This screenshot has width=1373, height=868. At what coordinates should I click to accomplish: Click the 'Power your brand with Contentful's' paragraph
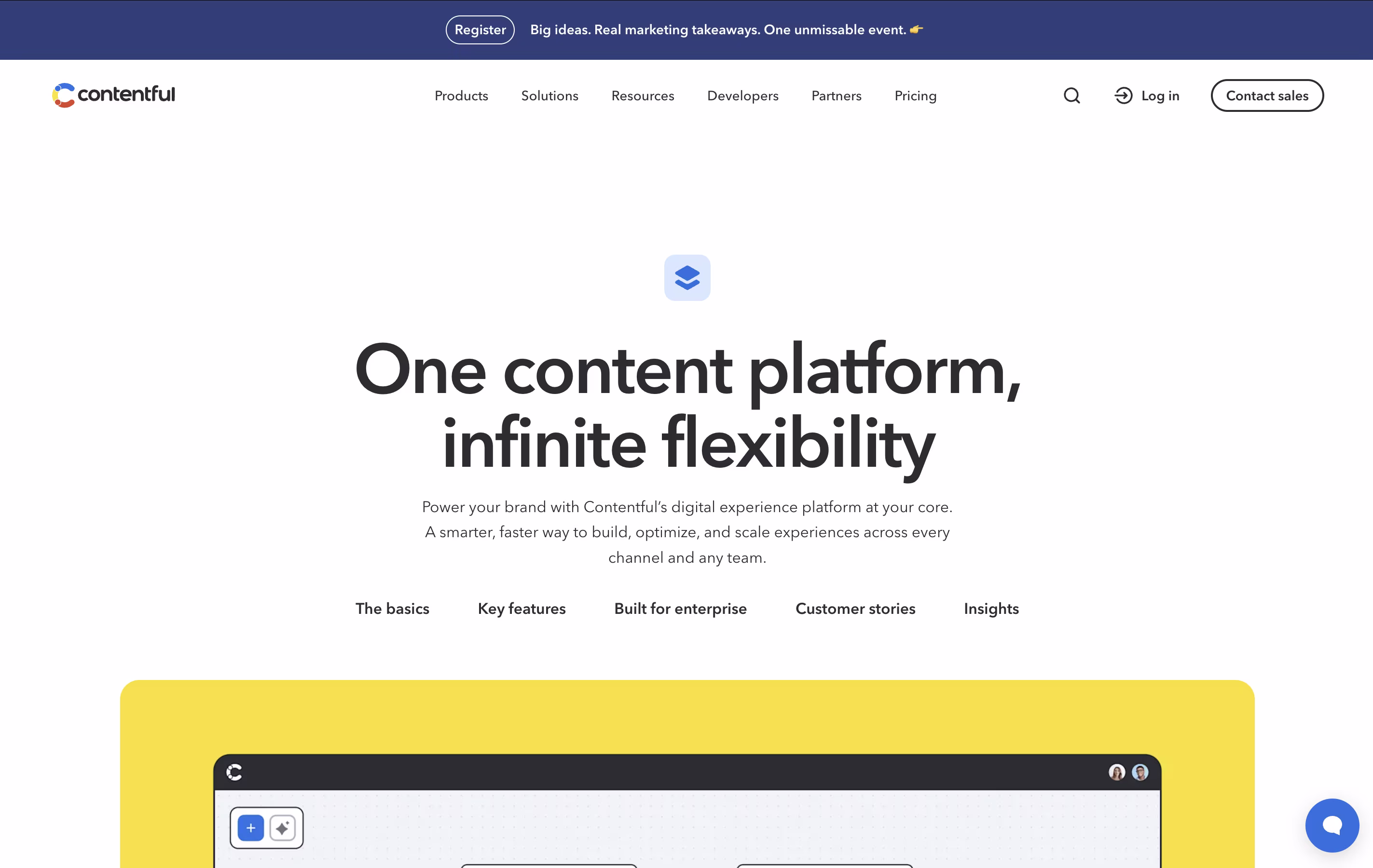coord(687,532)
